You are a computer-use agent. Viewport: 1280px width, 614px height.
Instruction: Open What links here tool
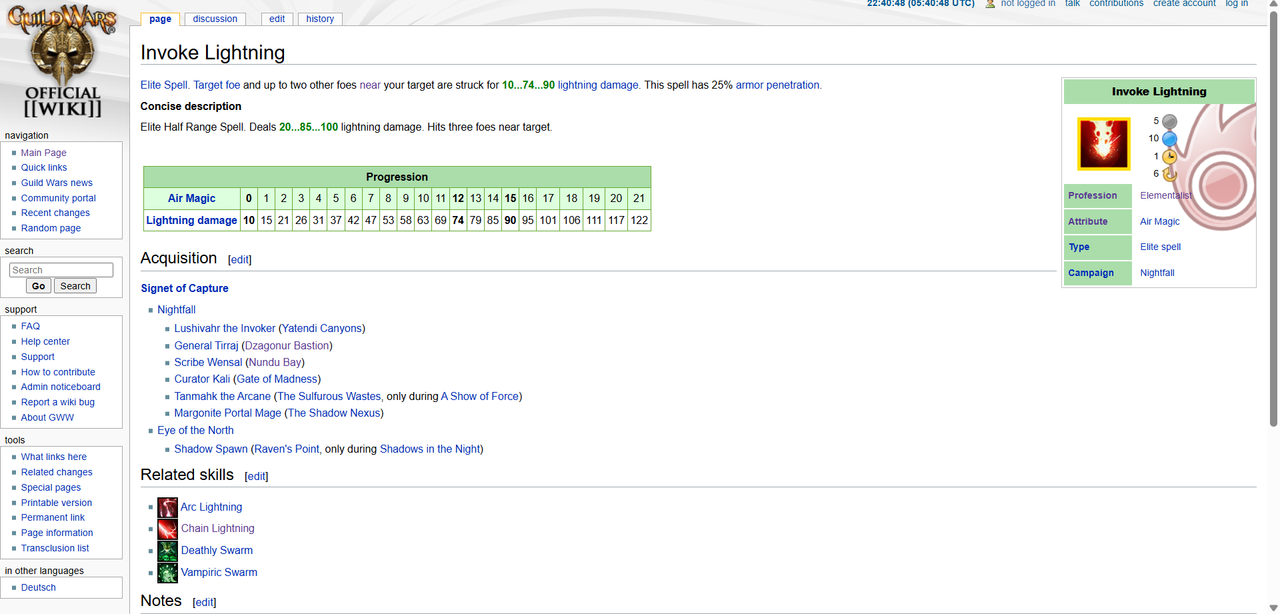pyautogui.click(x=54, y=457)
